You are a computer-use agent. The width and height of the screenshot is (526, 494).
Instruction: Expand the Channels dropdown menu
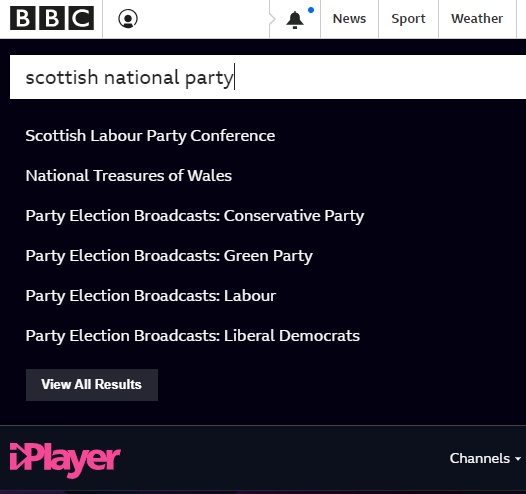tap(485, 458)
